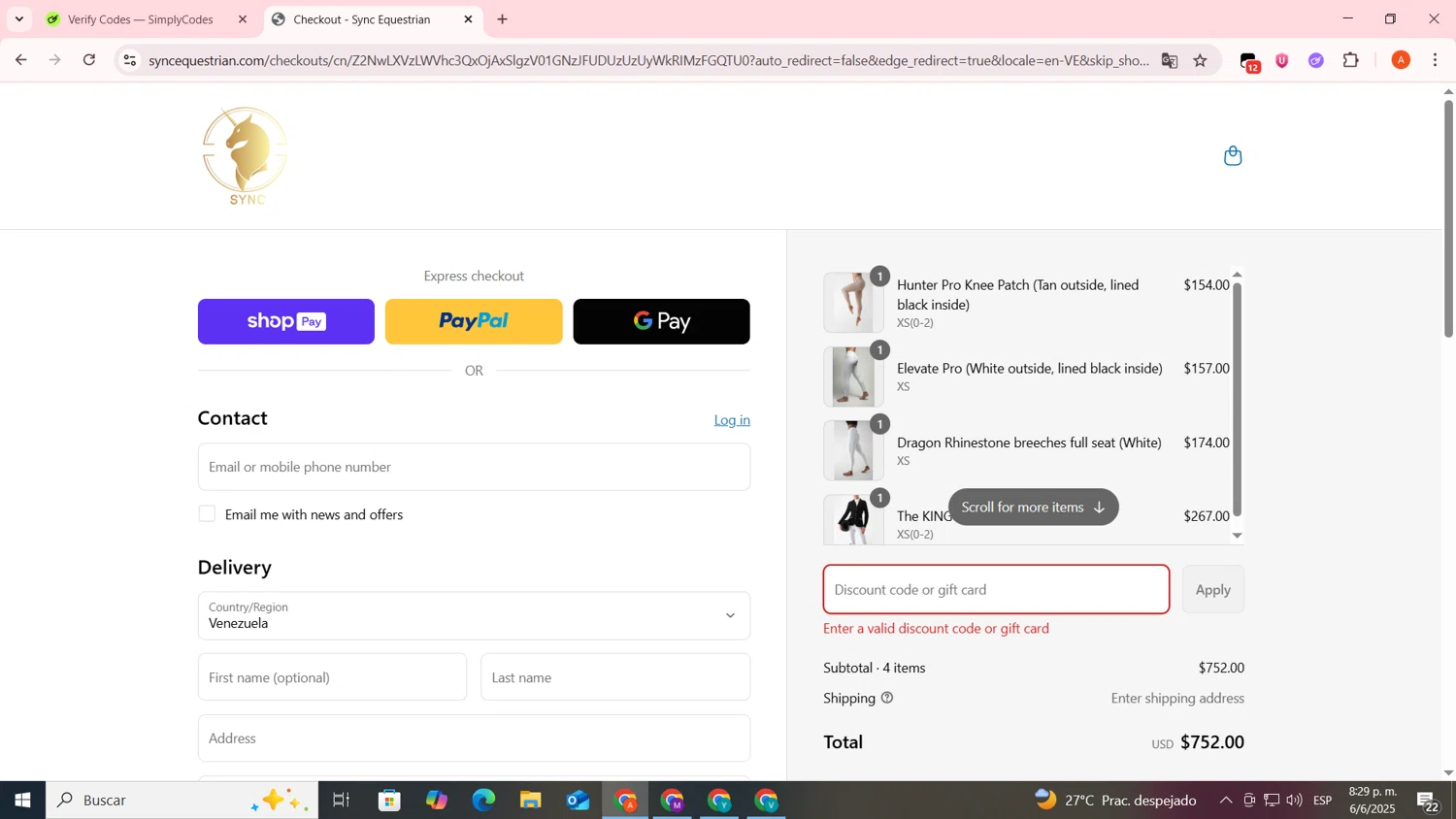Open Chrome three-dot menu
Viewport: 1456px width, 819px height.
[1436, 60]
